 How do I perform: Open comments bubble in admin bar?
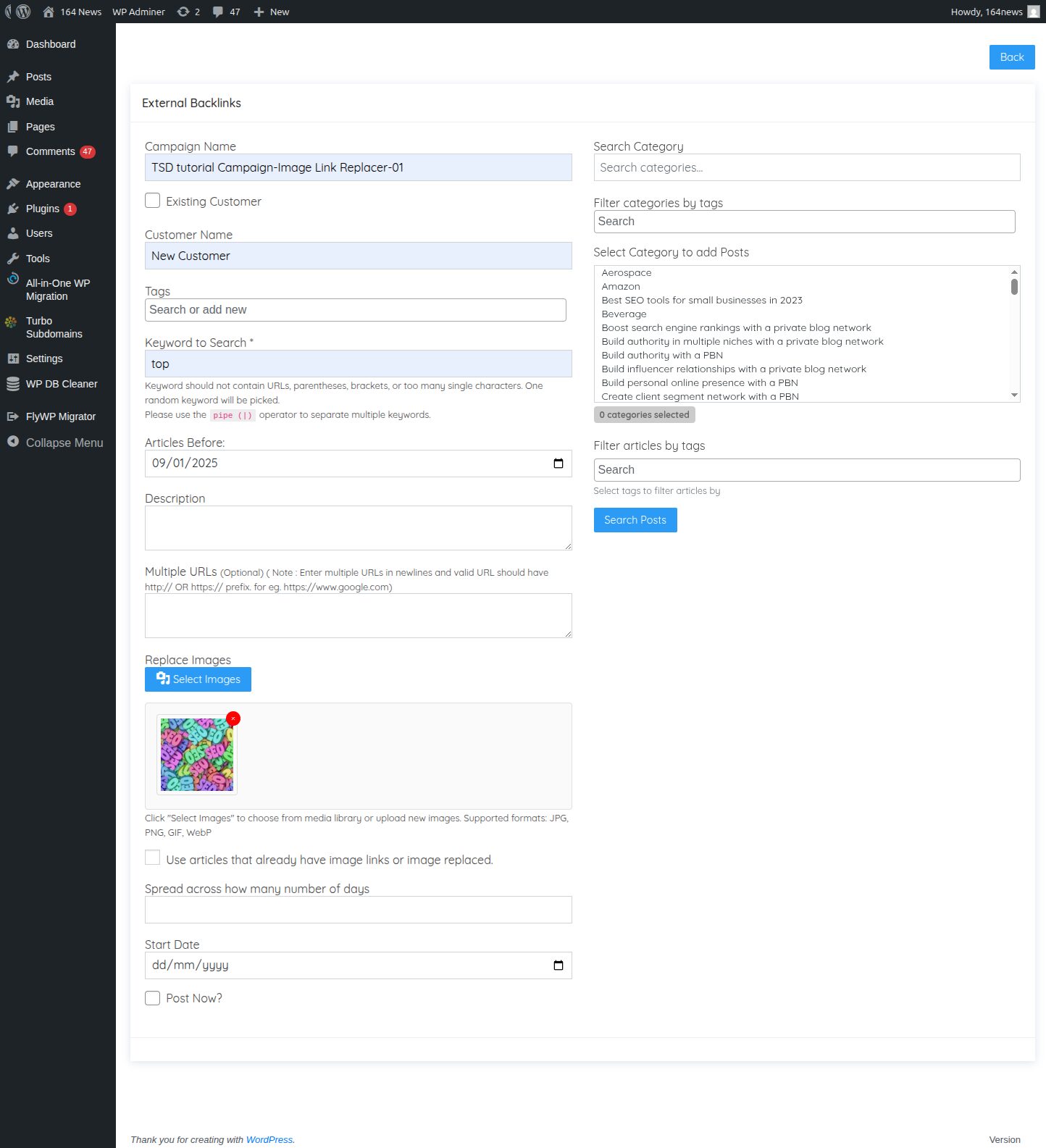(x=218, y=12)
